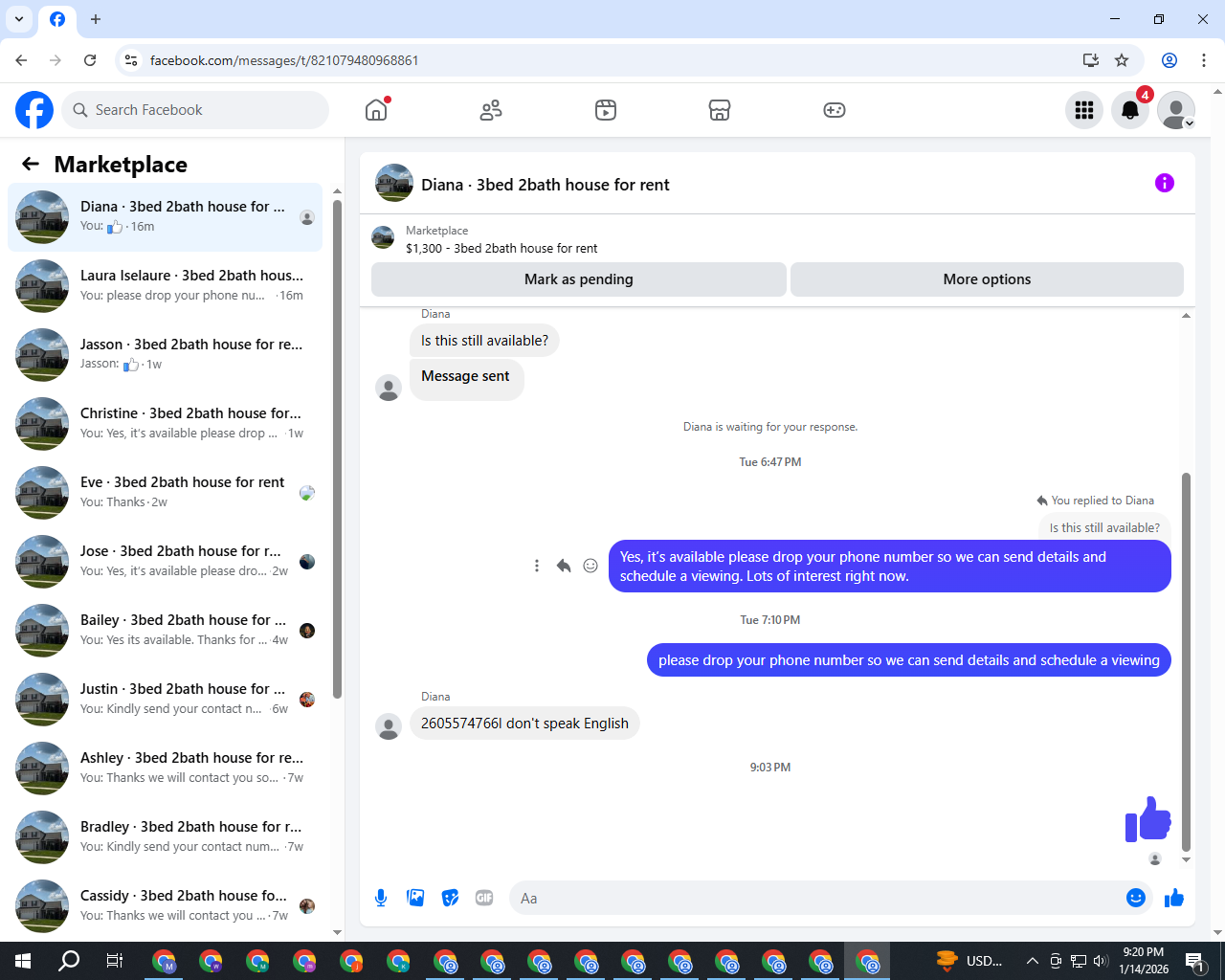The image size is (1225, 980).
Task: Reply to the sent message arrow
Action: coord(564,566)
